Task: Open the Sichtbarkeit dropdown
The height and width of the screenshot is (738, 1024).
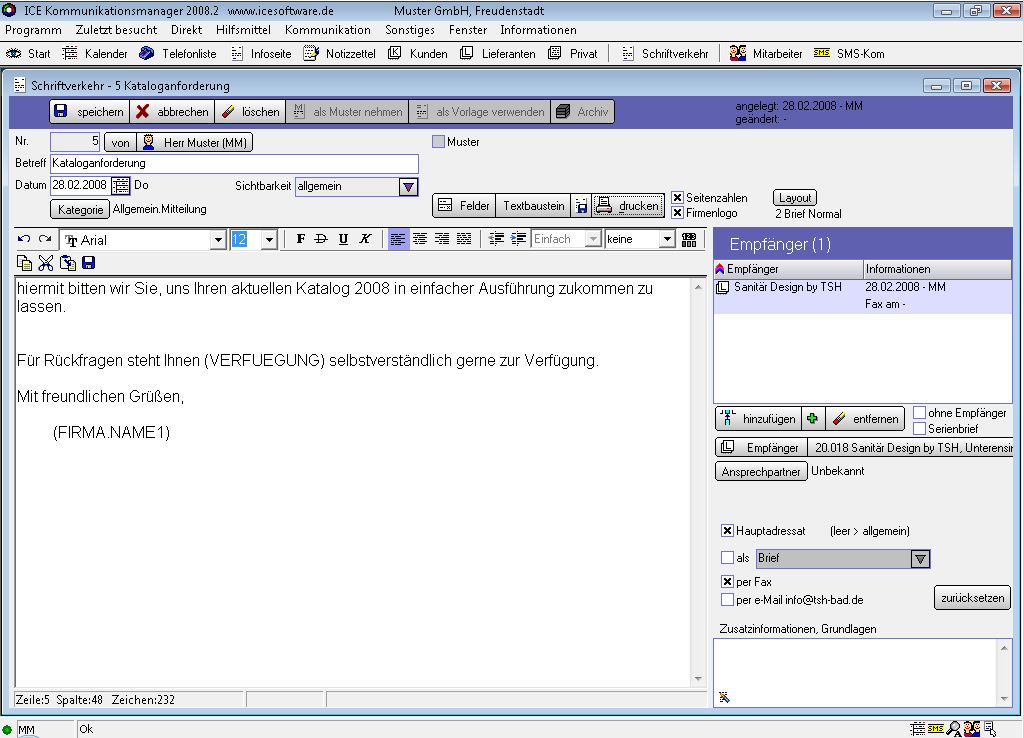Action: (x=408, y=186)
